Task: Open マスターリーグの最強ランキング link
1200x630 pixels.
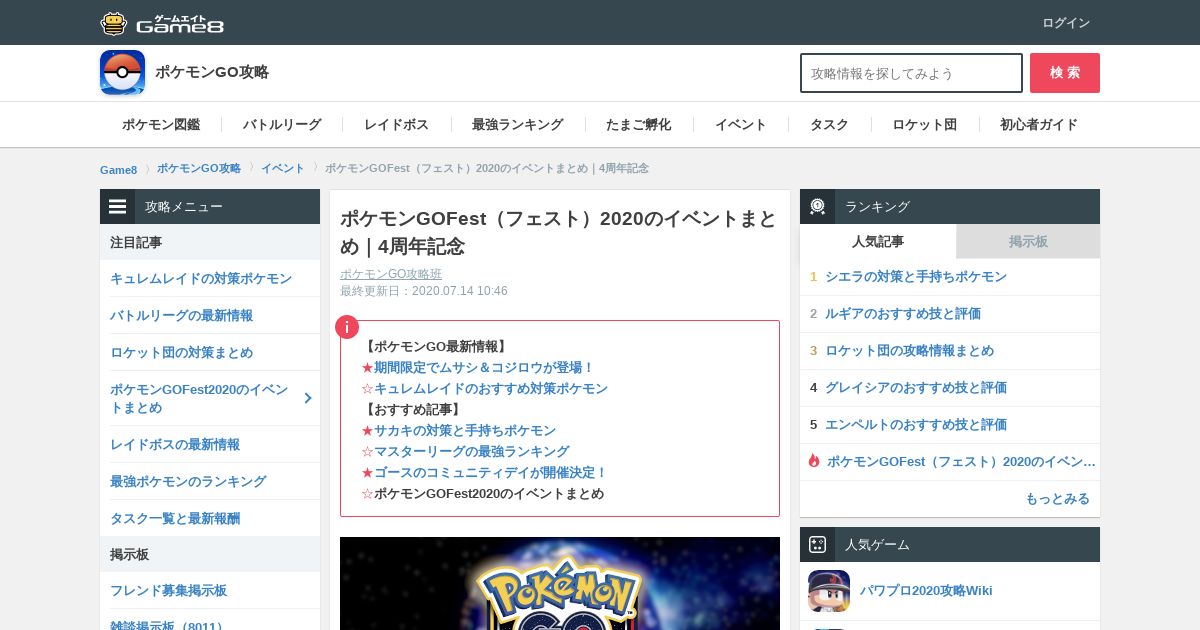Action: click(471, 451)
